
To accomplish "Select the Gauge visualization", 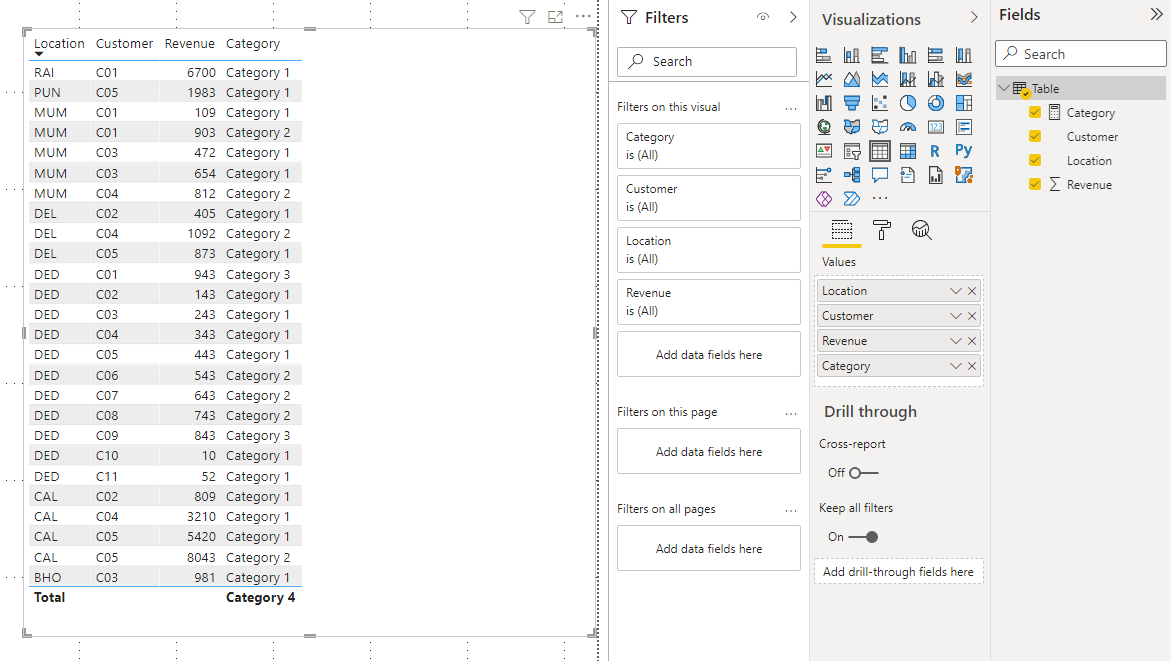I will [x=908, y=127].
